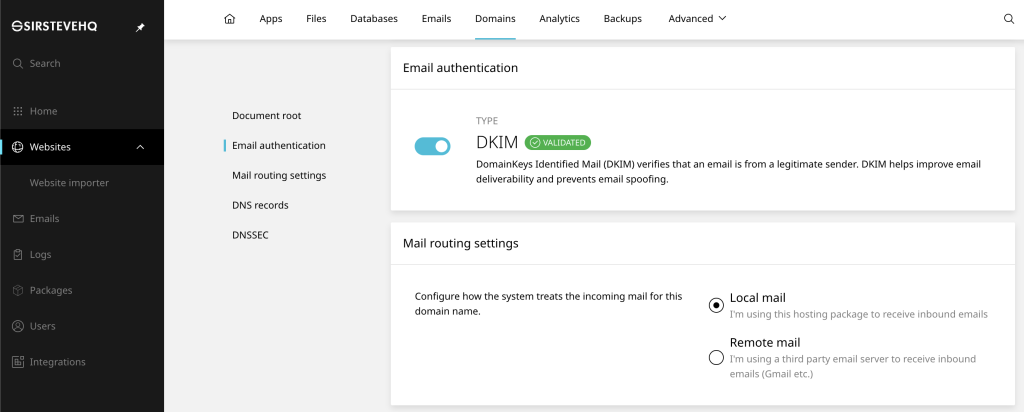Jump to Email authentication section link

click(279, 146)
